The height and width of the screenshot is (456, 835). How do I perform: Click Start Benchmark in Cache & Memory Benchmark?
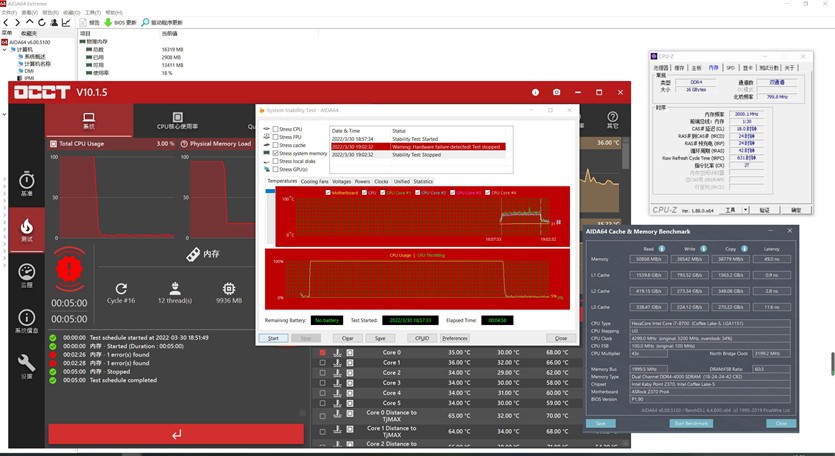click(691, 423)
